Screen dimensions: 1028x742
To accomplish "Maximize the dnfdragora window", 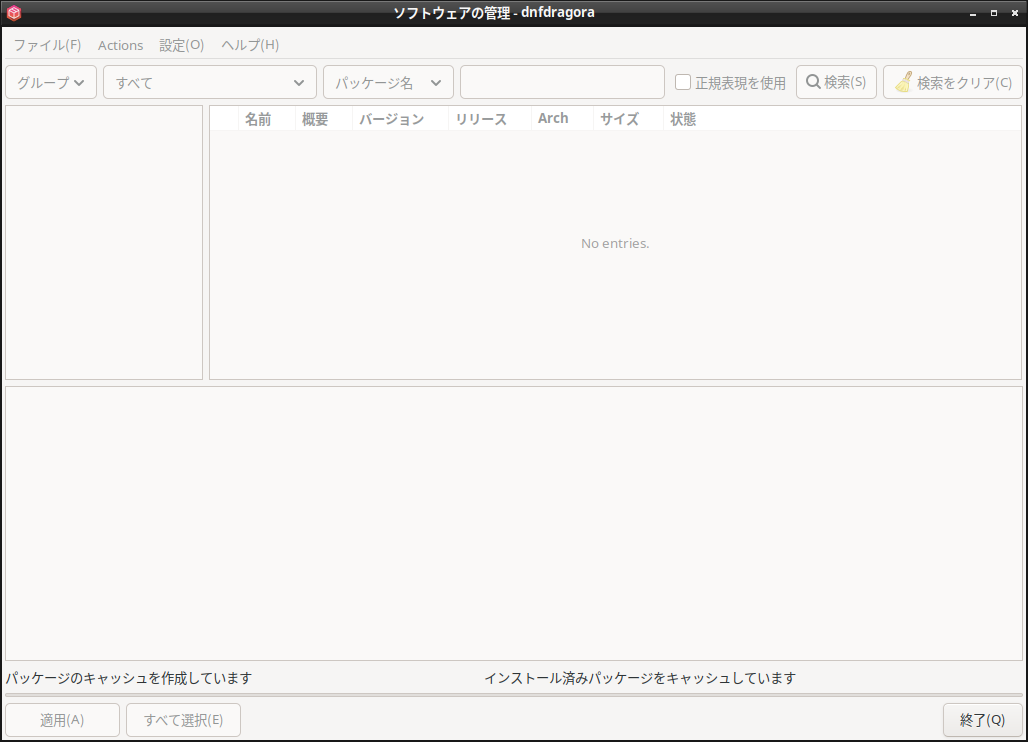I will point(994,13).
